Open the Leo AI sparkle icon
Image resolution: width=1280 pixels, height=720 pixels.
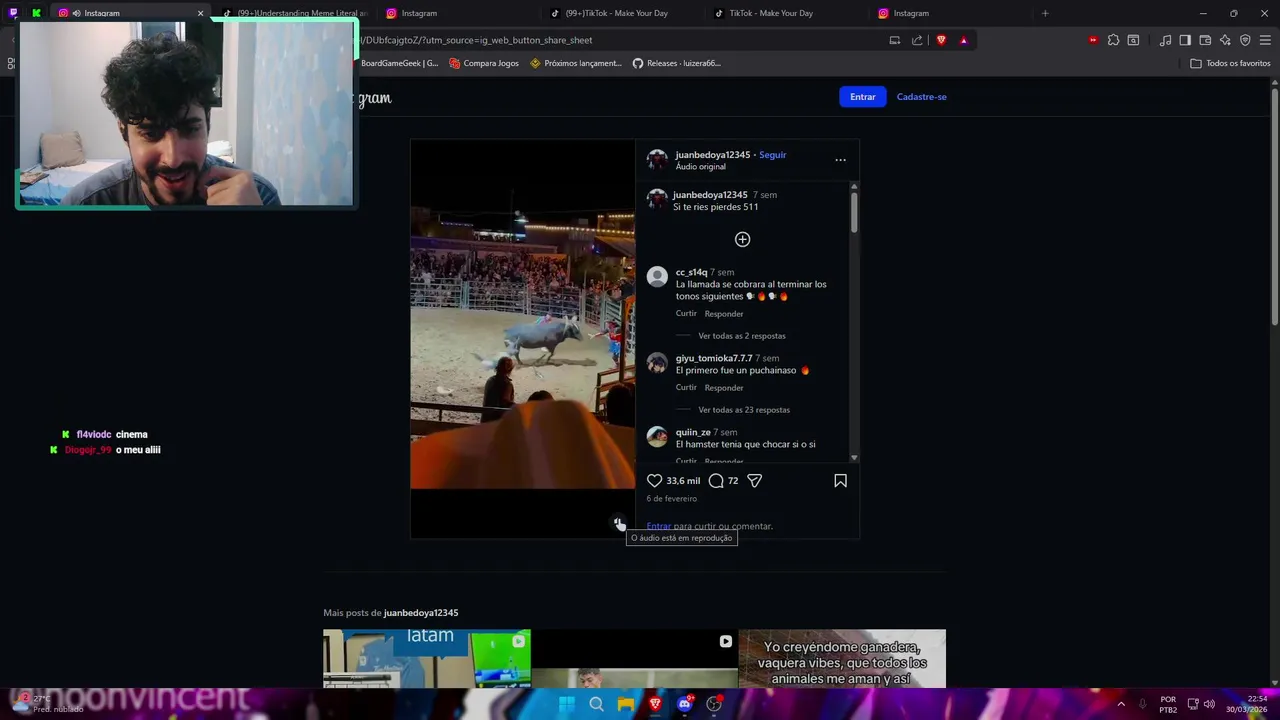pos(1225,40)
